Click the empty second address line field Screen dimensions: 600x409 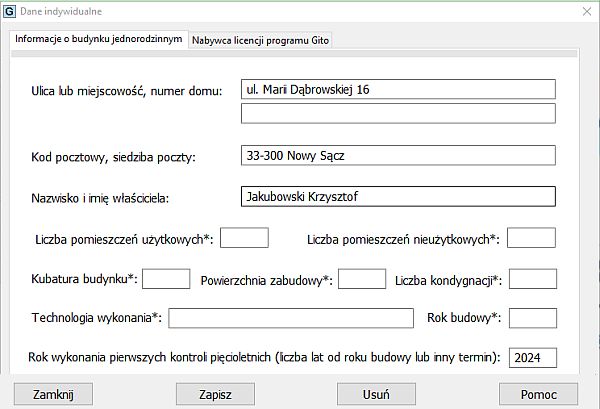(x=398, y=113)
